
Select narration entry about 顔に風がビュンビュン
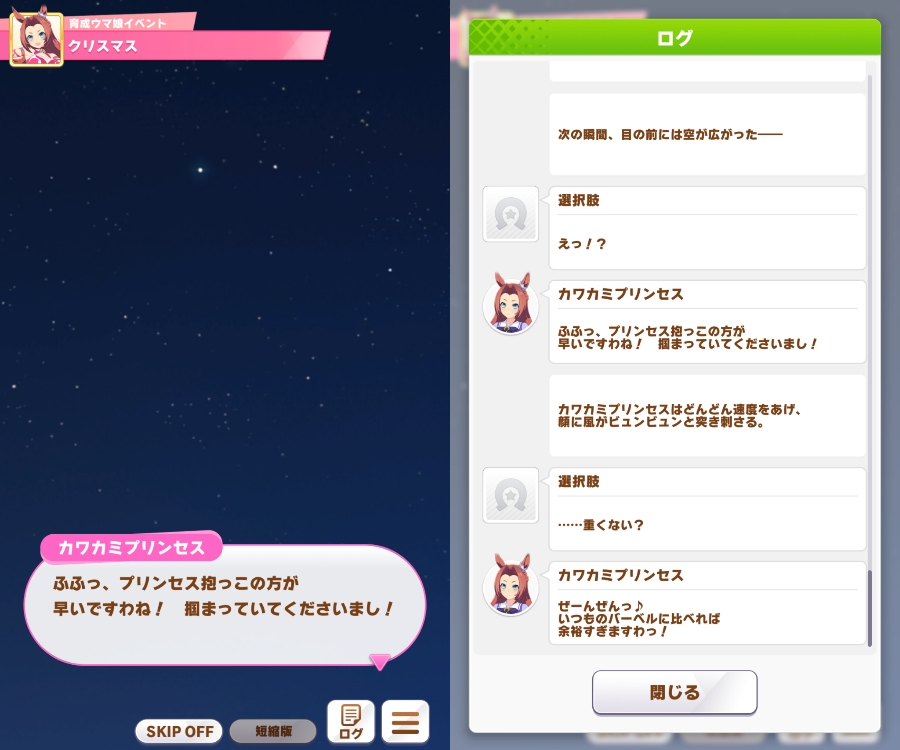coord(707,415)
